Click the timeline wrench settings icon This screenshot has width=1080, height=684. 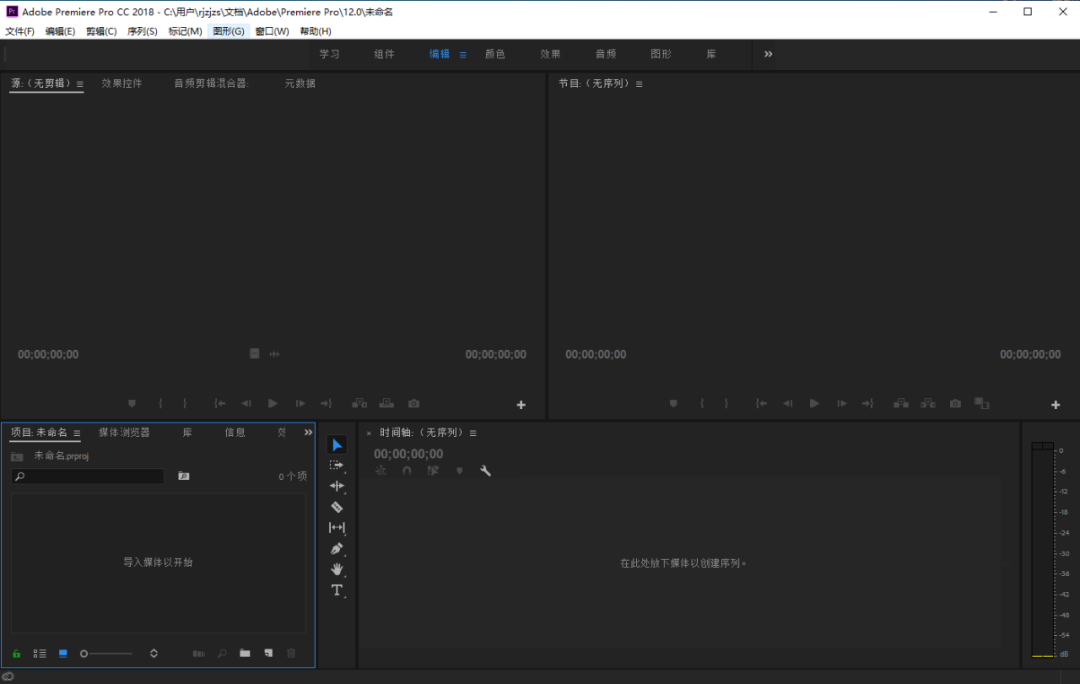point(486,471)
